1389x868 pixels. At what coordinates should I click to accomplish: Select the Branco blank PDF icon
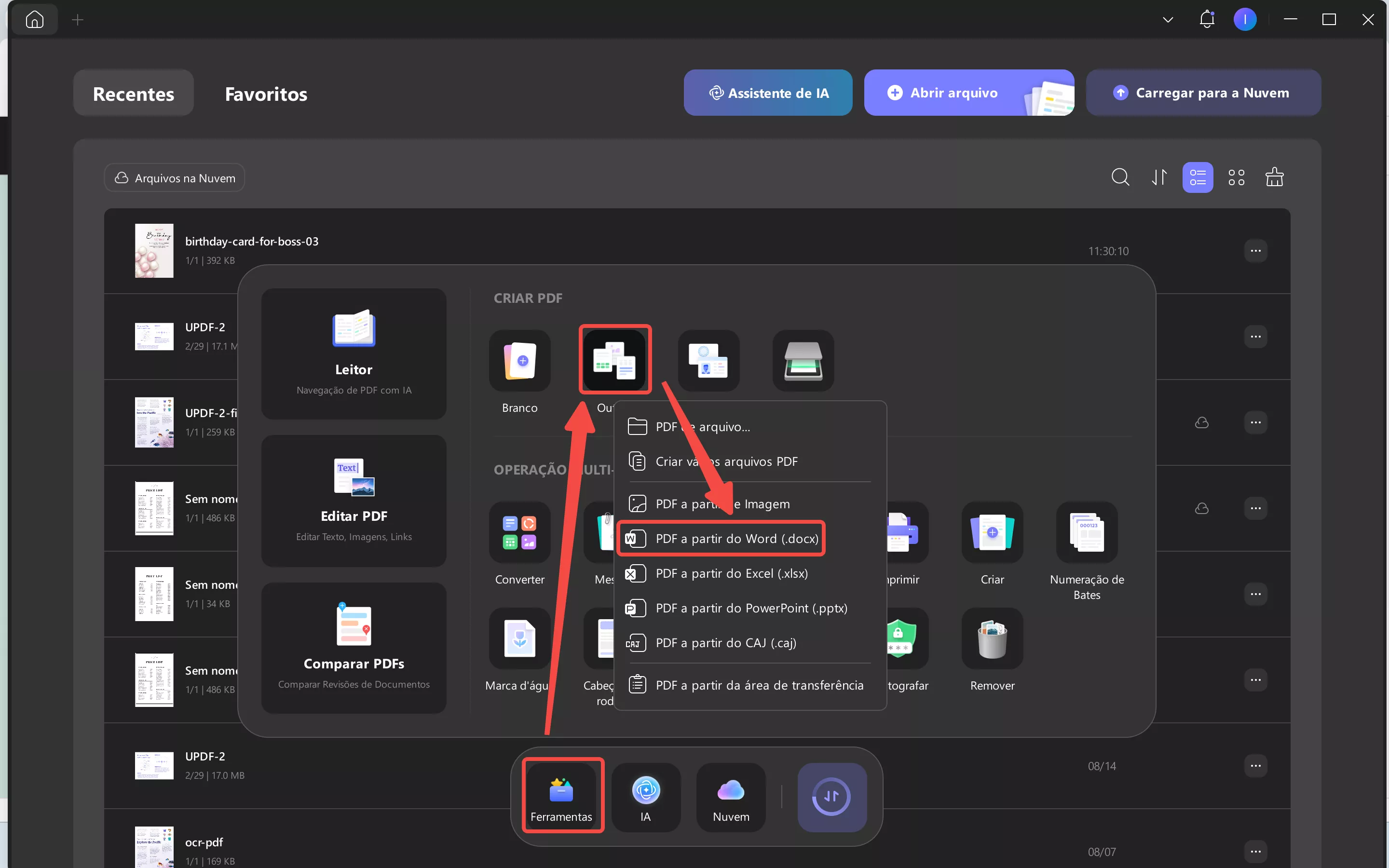(519, 361)
